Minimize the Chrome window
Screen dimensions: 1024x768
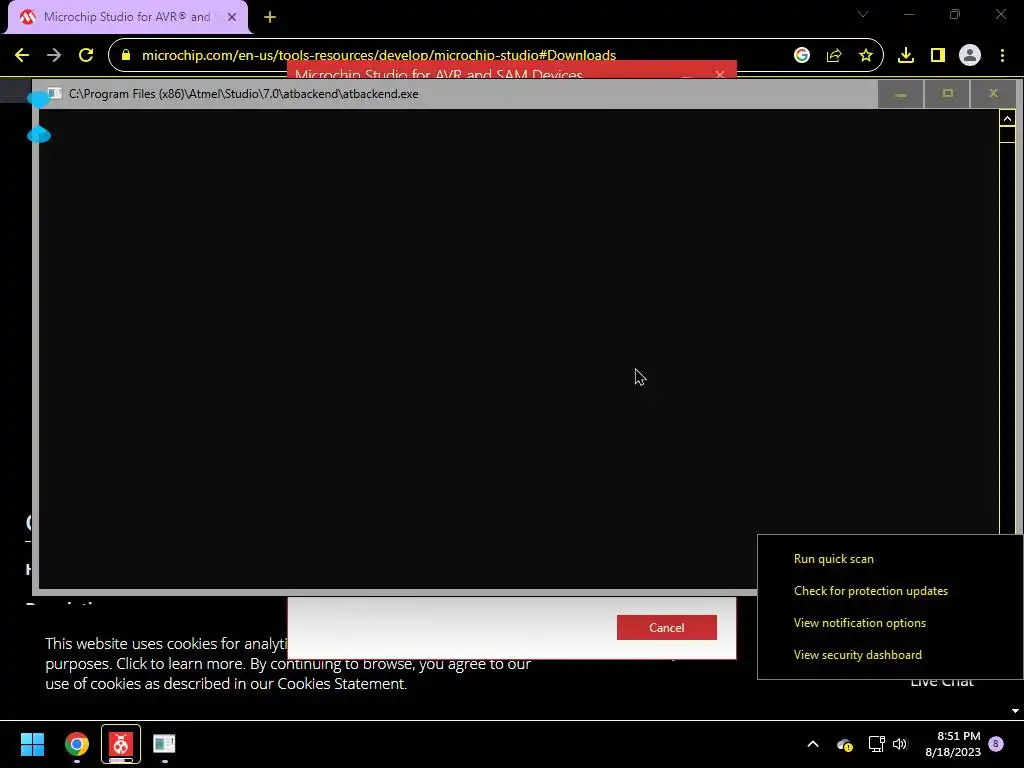tap(909, 14)
